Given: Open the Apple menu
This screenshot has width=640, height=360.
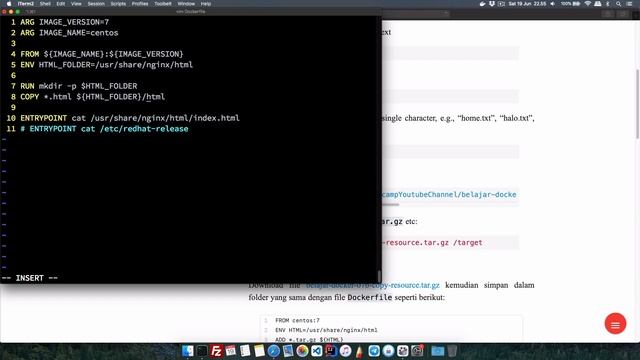Looking at the screenshot, I should pos(9,4).
